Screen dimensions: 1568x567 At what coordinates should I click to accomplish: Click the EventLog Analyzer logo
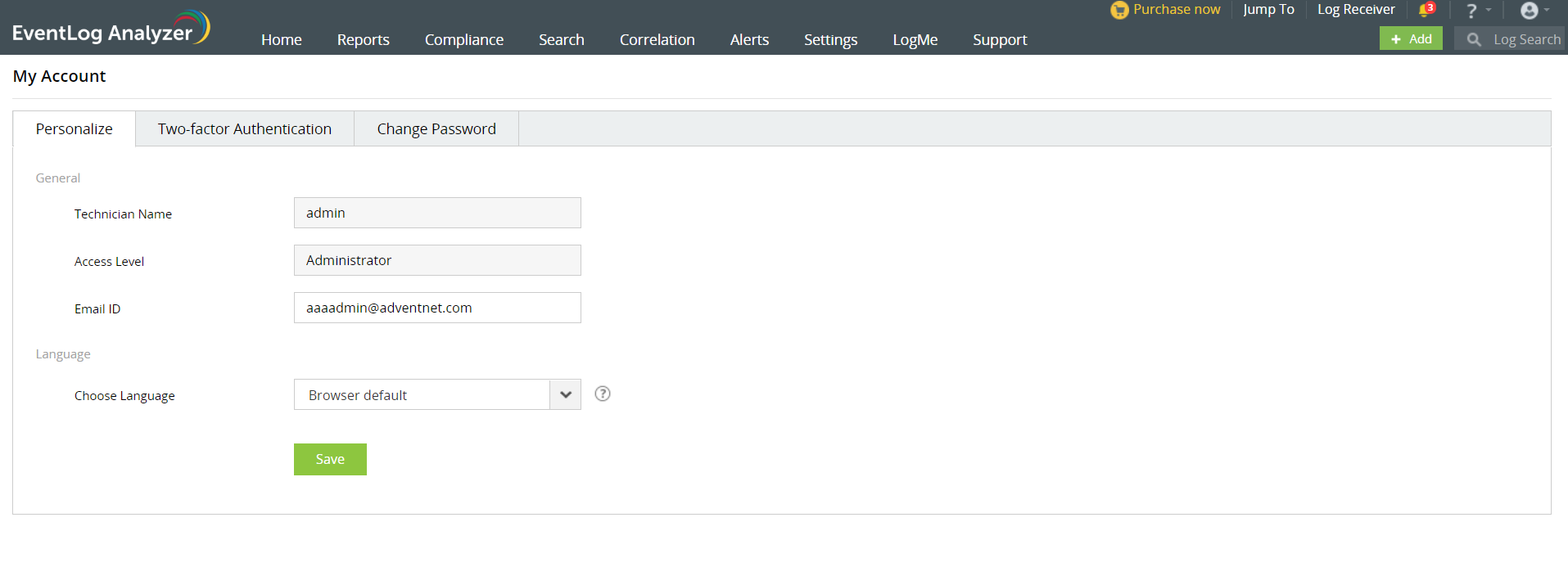[111, 28]
